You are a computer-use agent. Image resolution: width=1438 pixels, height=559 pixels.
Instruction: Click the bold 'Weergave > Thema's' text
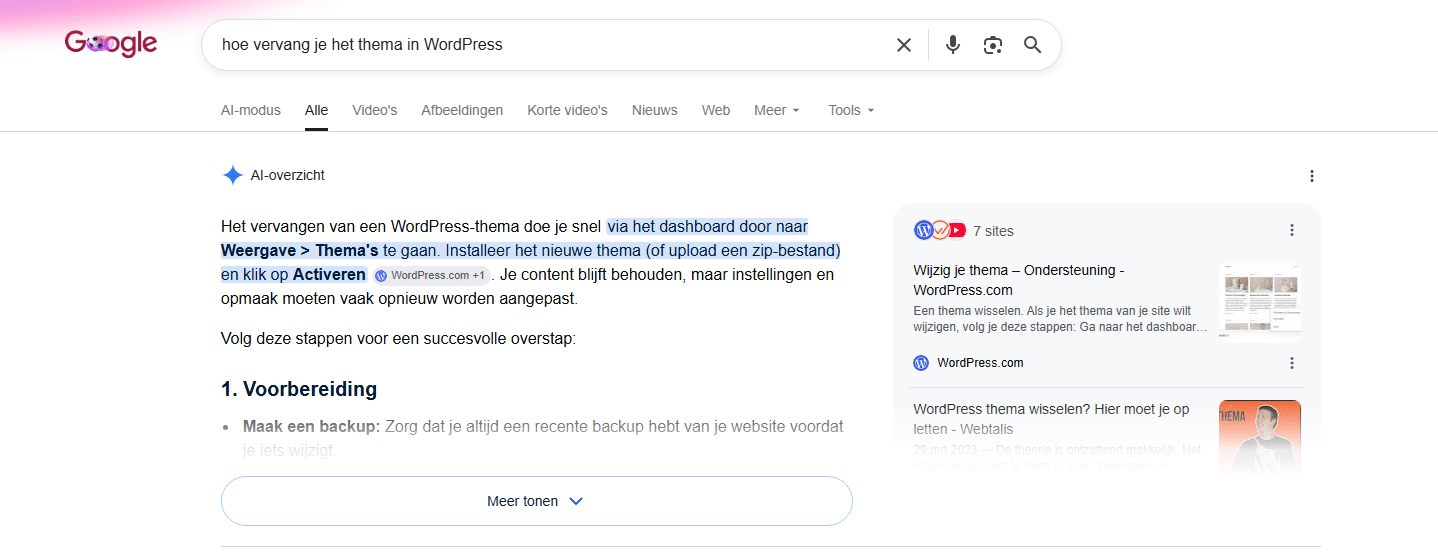coord(300,250)
